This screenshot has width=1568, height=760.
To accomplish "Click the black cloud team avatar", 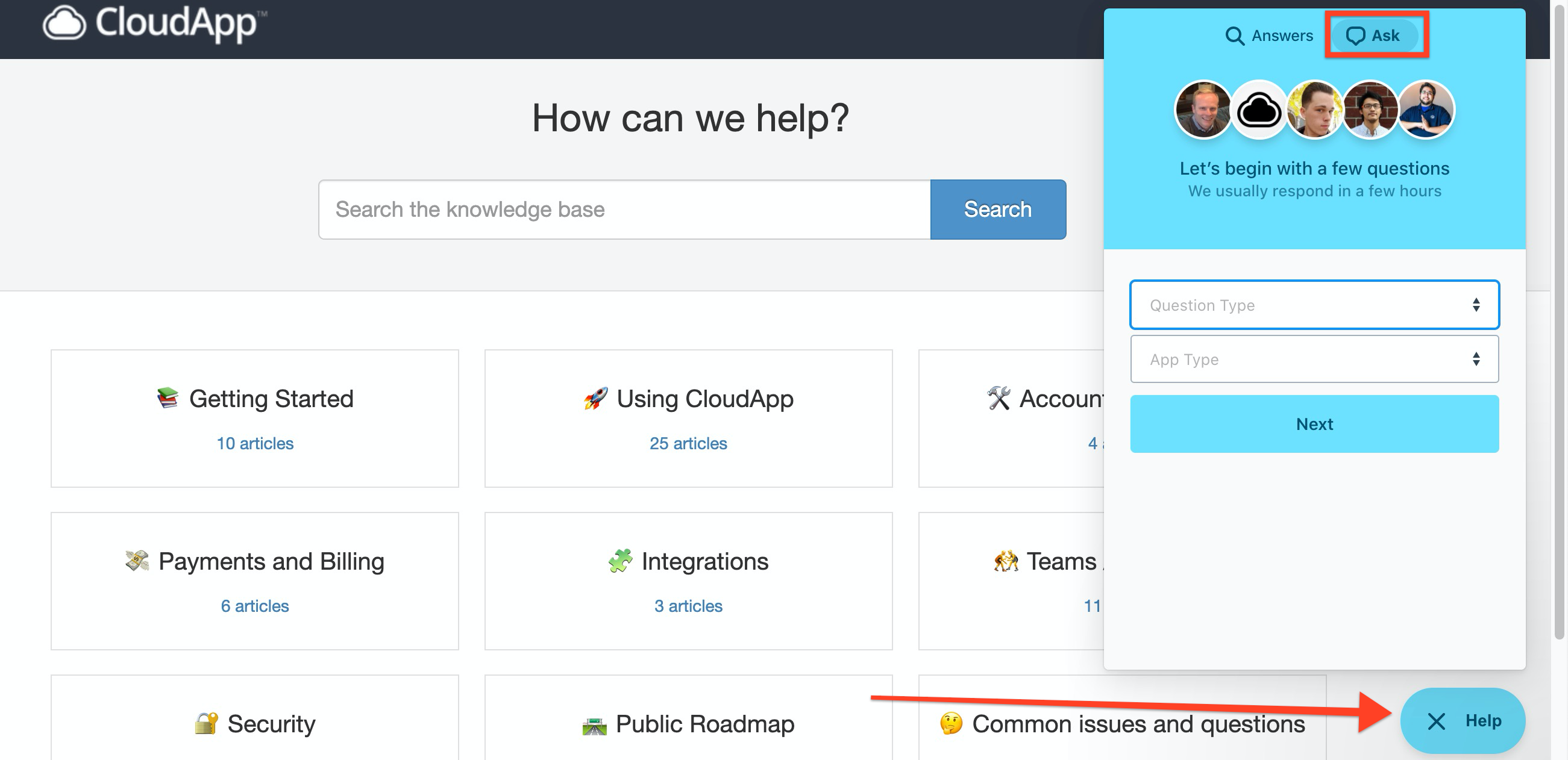I will tap(1258, 110).
